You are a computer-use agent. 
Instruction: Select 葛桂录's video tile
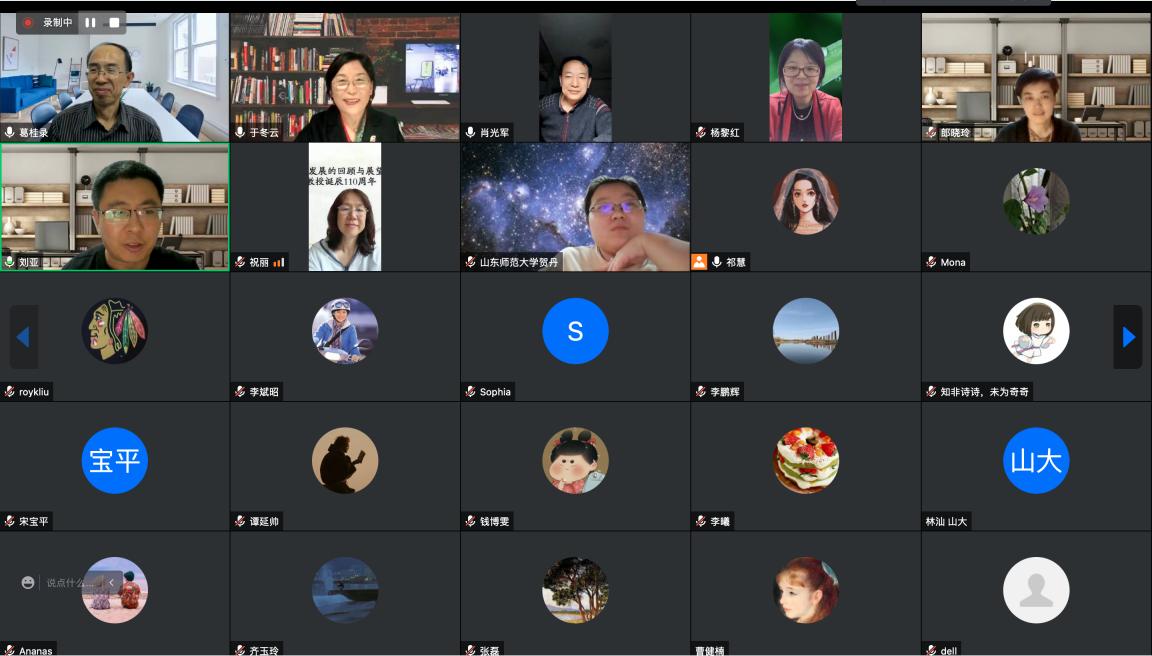tap(115, 77)
